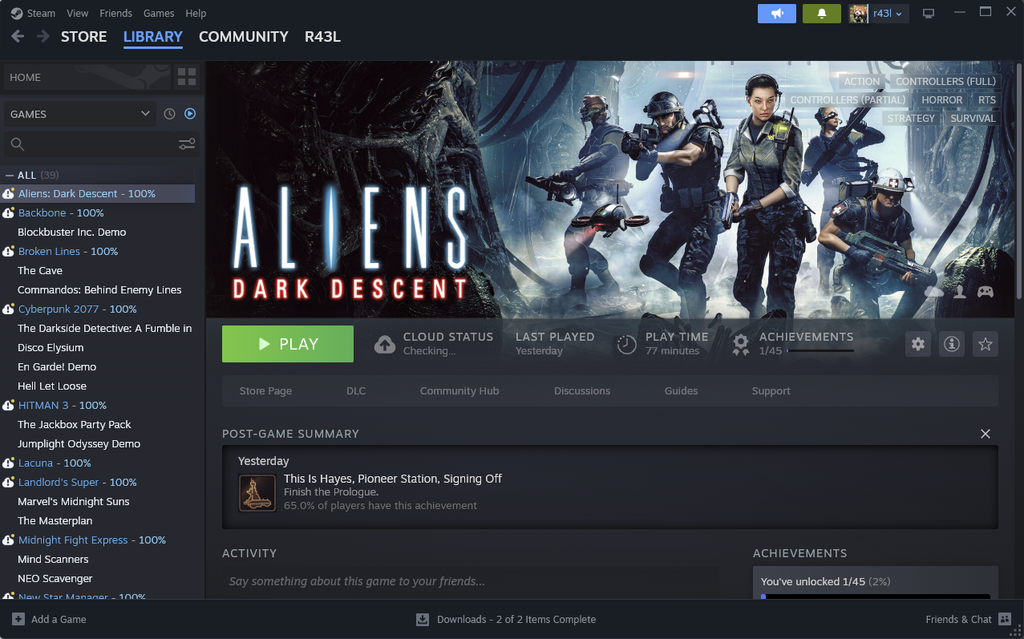Open library search filter options icon
The width and height of the screenshot is (1024, 639).
186,144
